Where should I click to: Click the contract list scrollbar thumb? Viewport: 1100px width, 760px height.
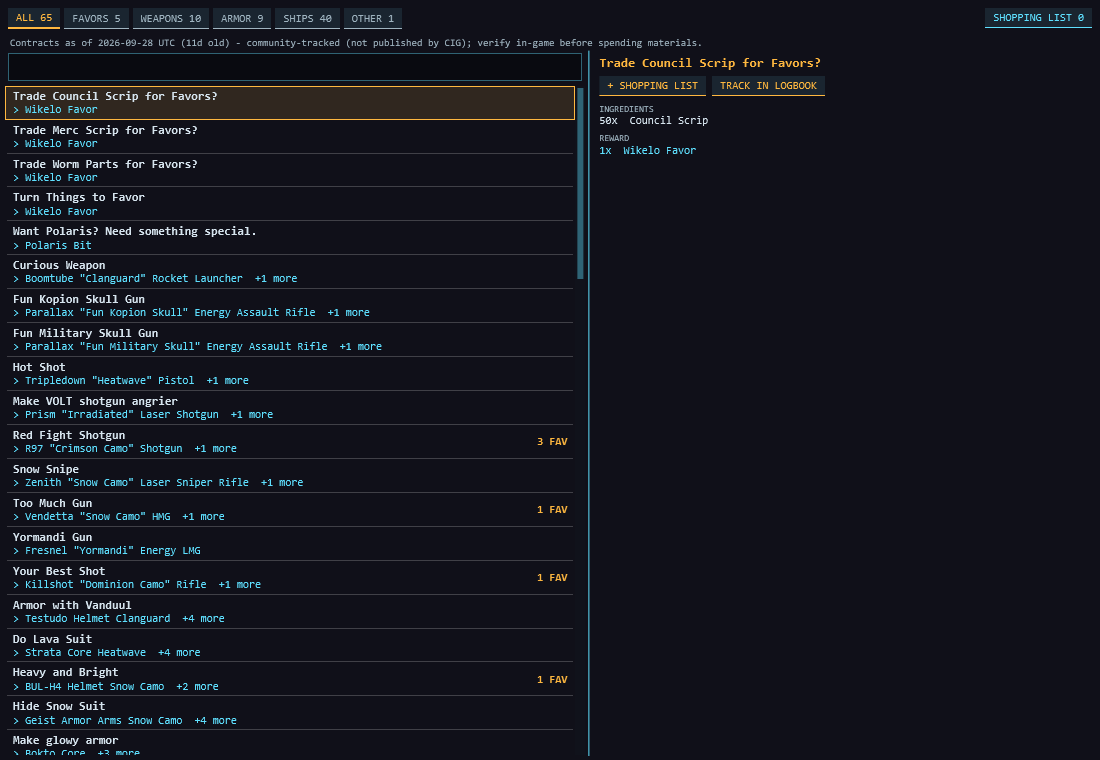click(580, 182)
